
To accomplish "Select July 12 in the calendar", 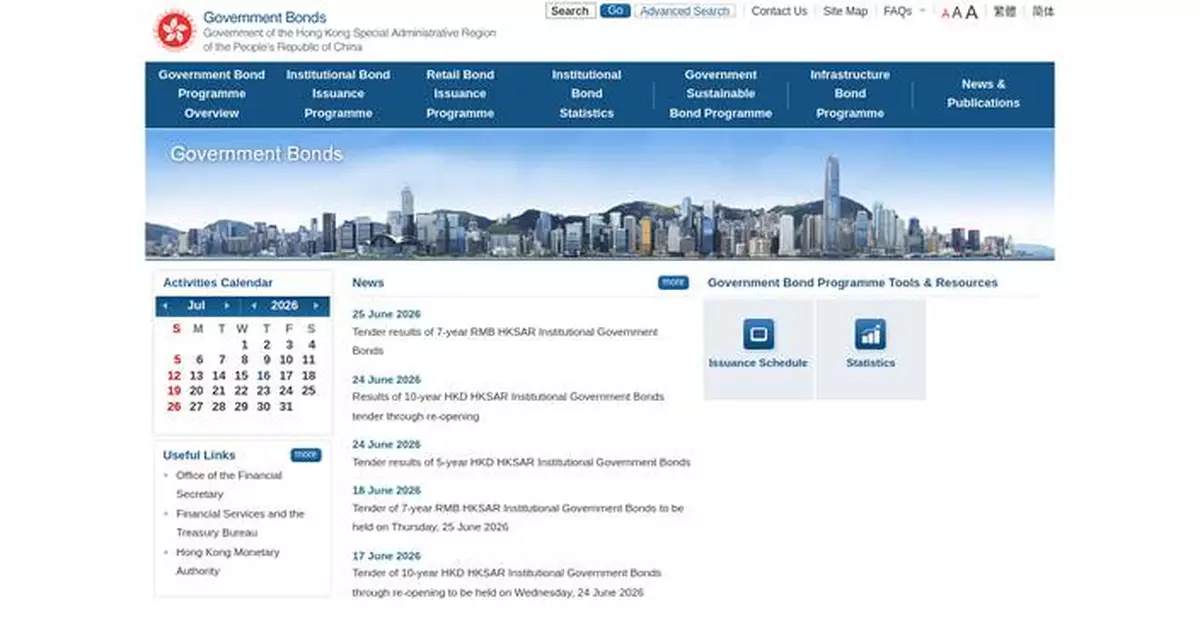I will 174,376.
